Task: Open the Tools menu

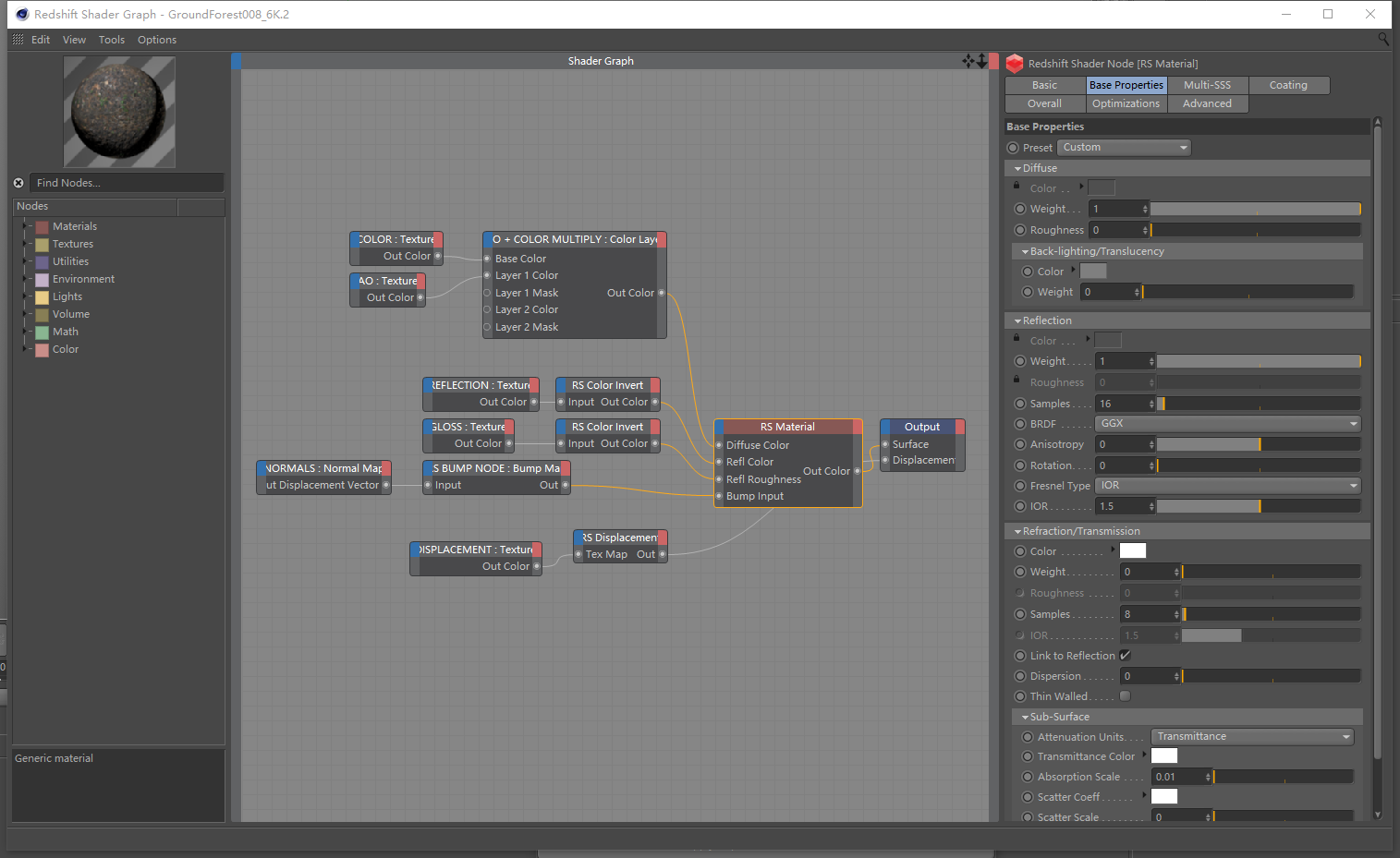Action: pyautogui.click(x=111, y=40)
